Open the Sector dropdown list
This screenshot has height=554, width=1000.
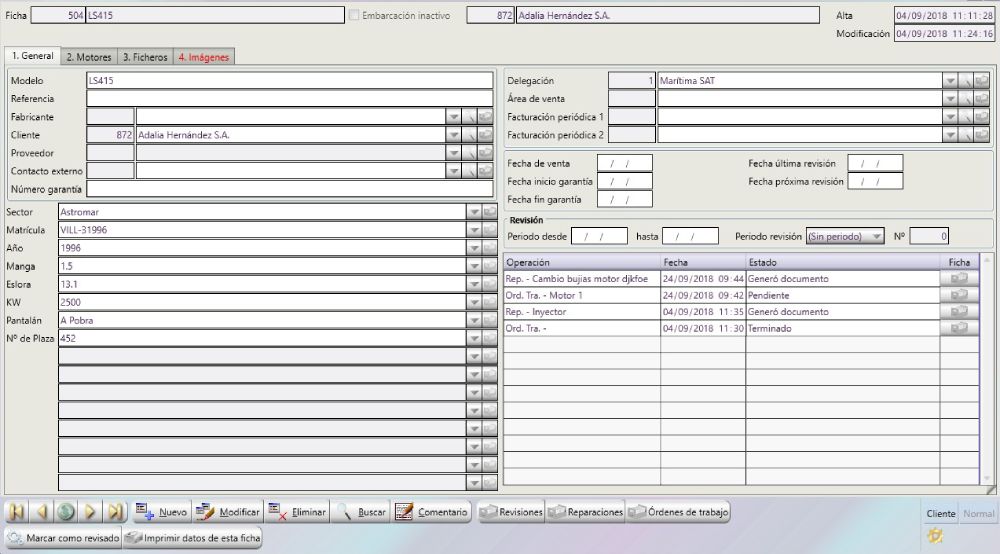tap(474, 212)
